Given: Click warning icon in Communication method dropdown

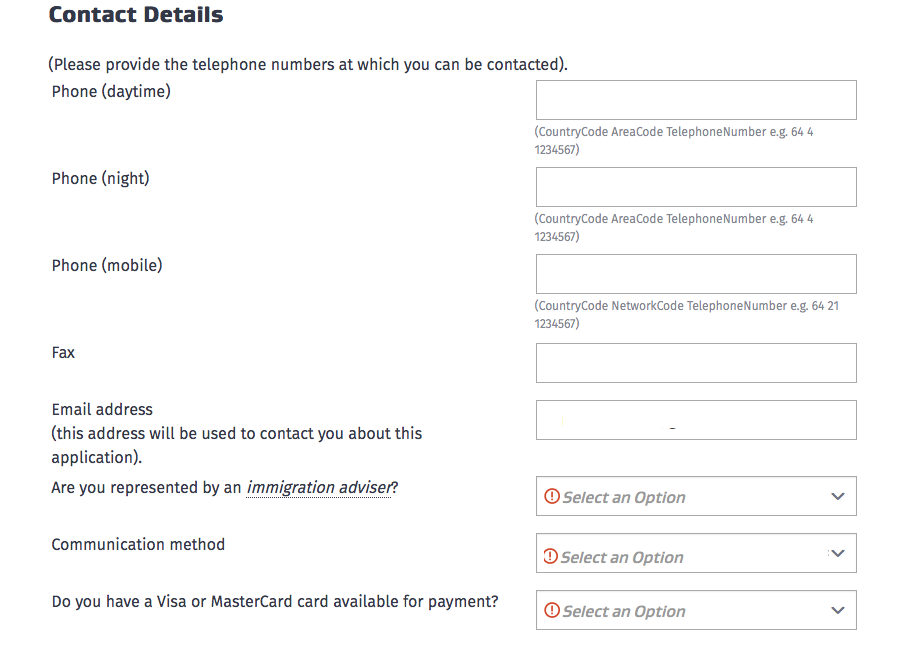Looking at the screenshot, I should click(x=550, y=556).
